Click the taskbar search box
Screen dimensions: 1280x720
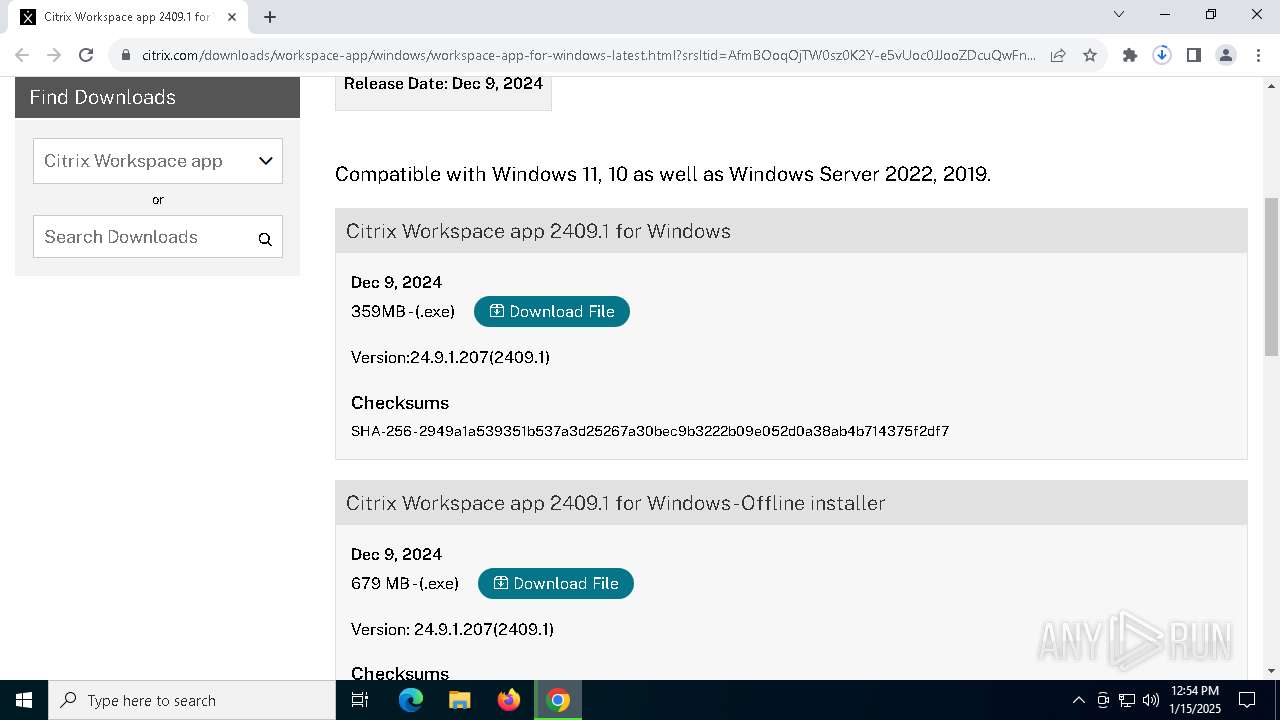(192, 700)
